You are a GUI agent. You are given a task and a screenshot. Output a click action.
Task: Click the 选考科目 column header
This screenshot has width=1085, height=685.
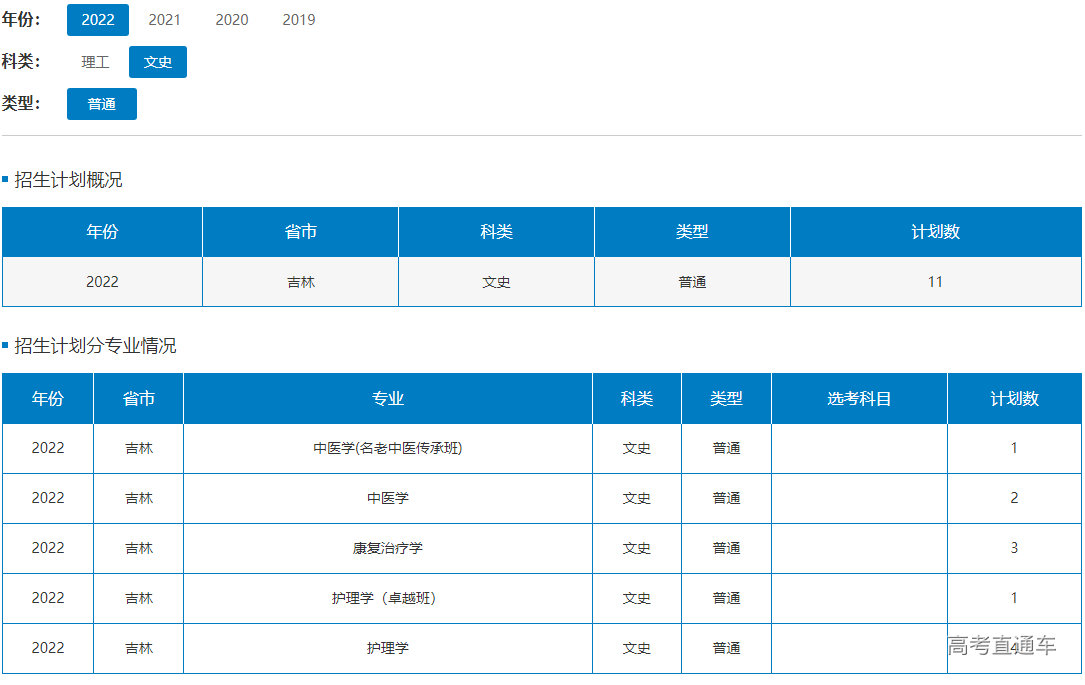coord(859,399)
